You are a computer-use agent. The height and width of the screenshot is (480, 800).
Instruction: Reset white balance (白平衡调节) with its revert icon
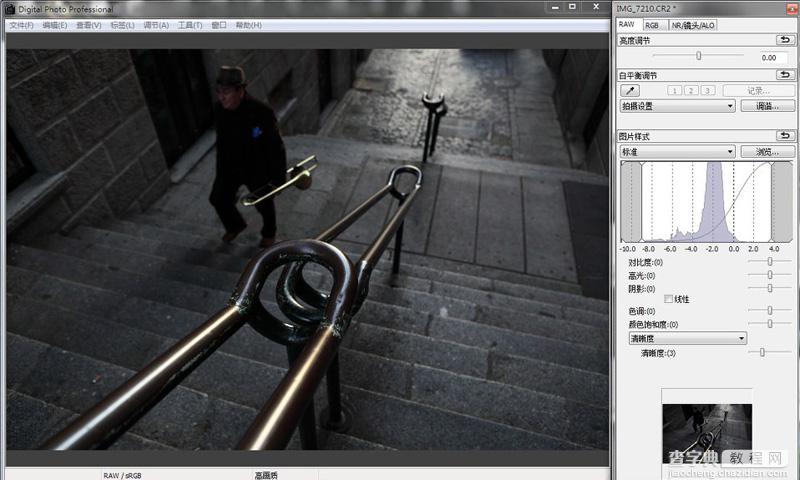[x=785, y=75]
